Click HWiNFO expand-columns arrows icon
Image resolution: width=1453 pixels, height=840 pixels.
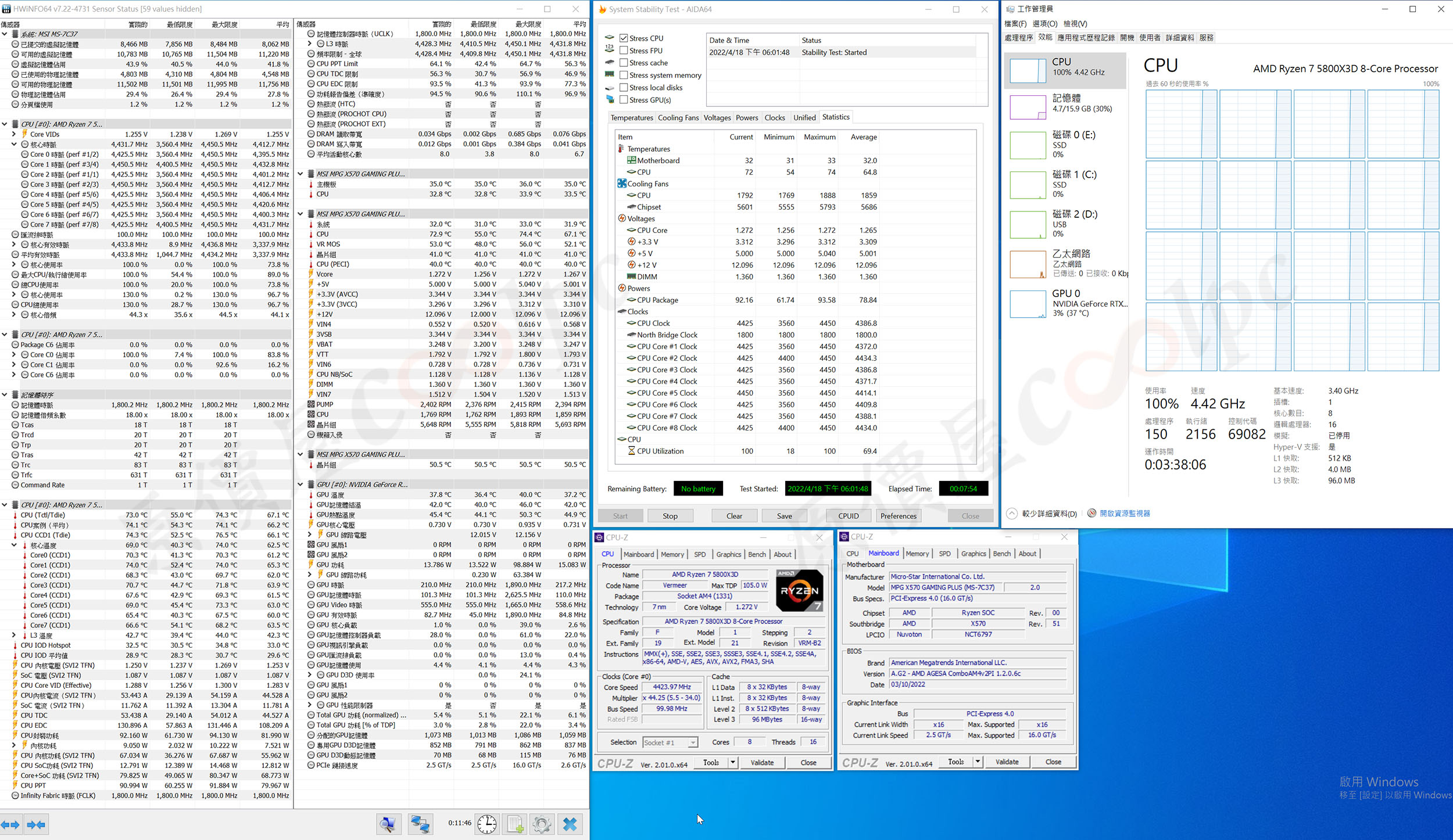click(10, 824)
